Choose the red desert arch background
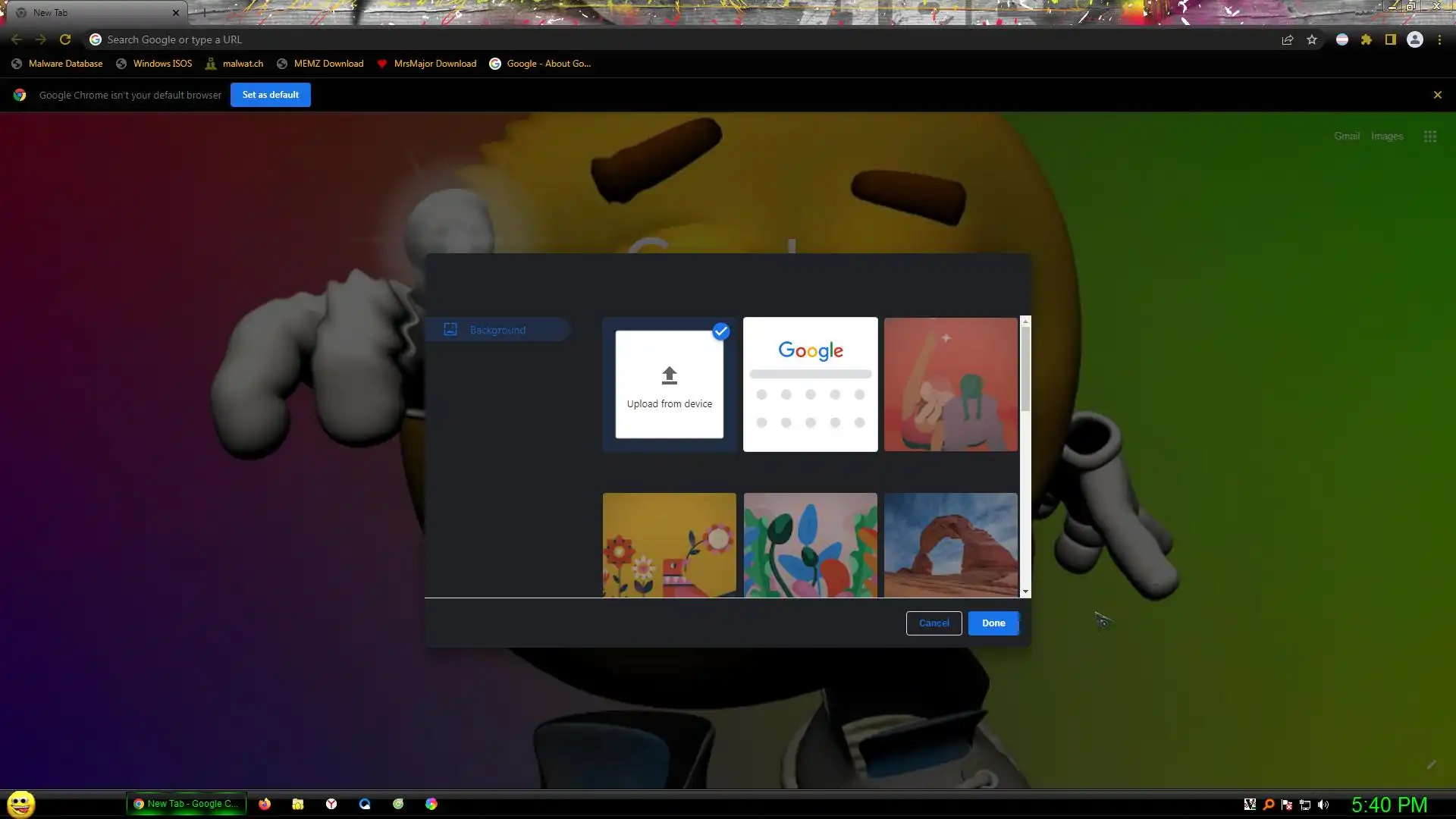Screen dimensions: 1456x819 [950, 544]
